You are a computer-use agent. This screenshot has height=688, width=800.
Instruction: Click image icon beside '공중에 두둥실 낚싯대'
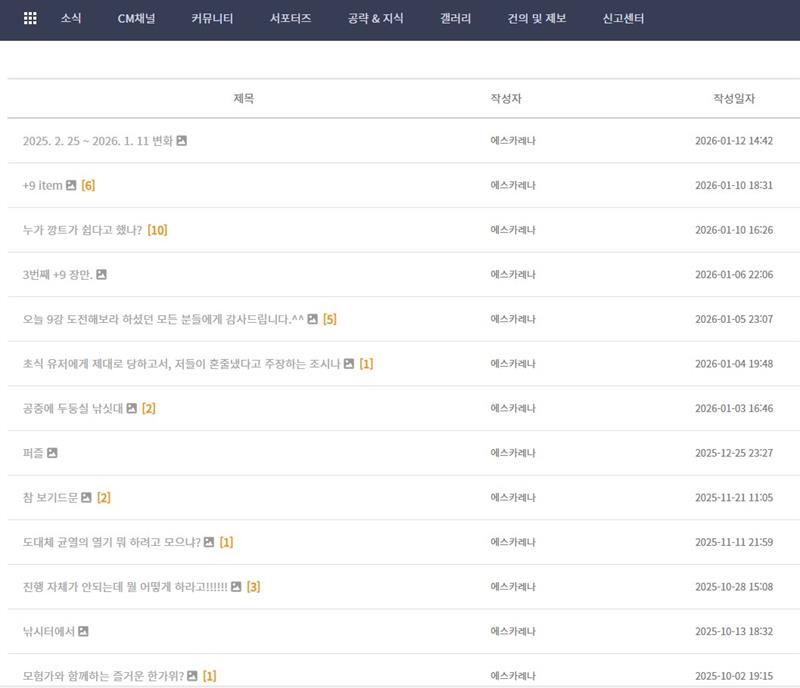[x=131, y=408]
